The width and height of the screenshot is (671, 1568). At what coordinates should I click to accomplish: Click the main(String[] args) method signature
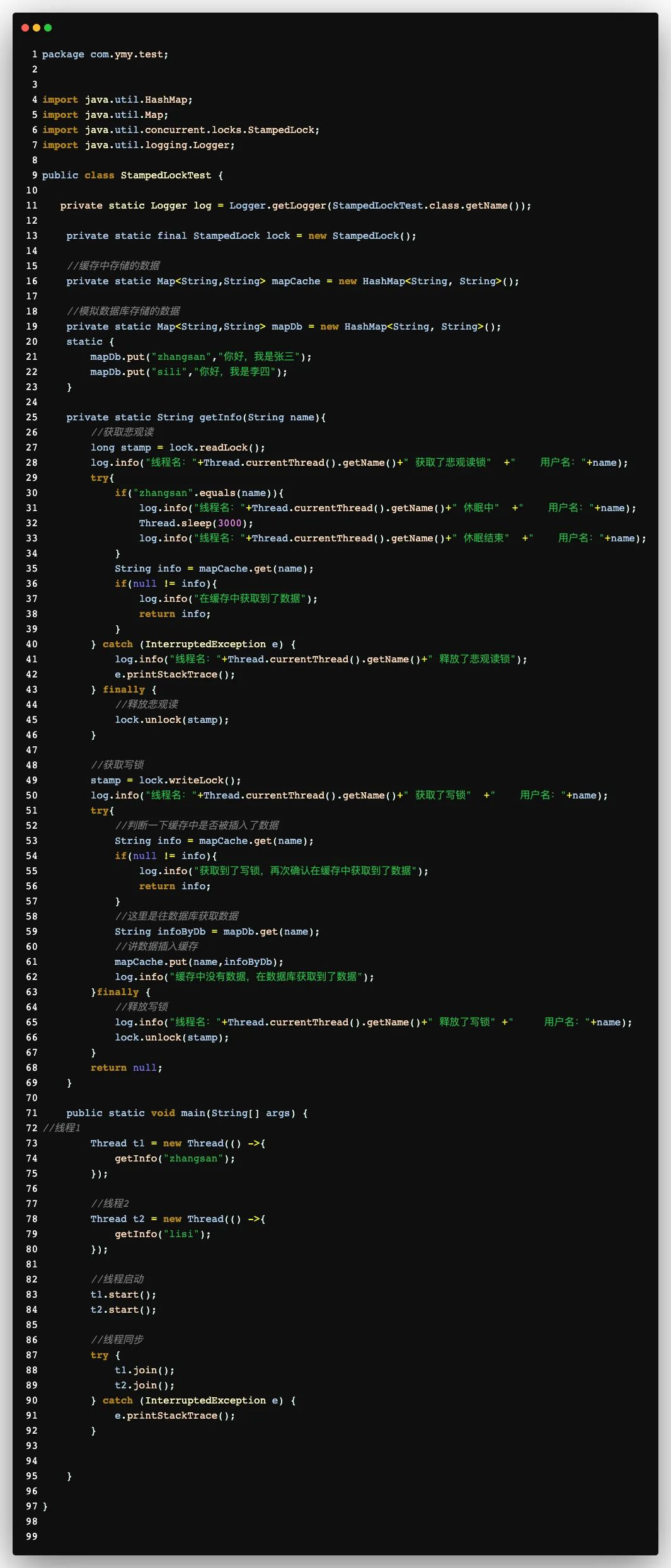187,1113
